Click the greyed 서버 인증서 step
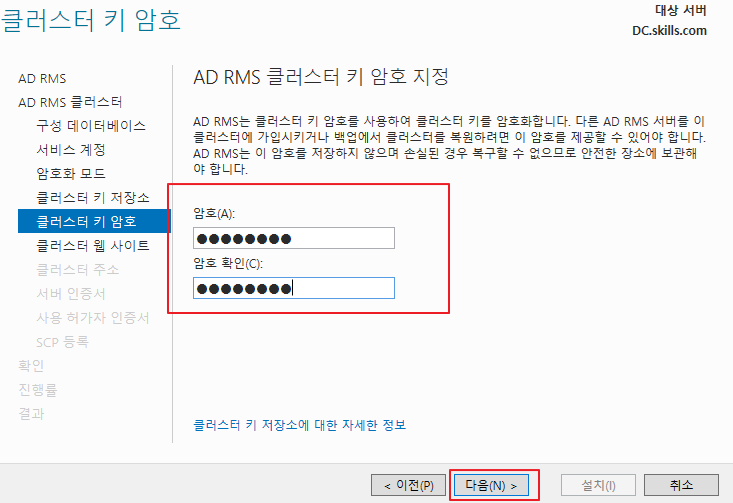 pyautogui.click(x=71, y=294)
